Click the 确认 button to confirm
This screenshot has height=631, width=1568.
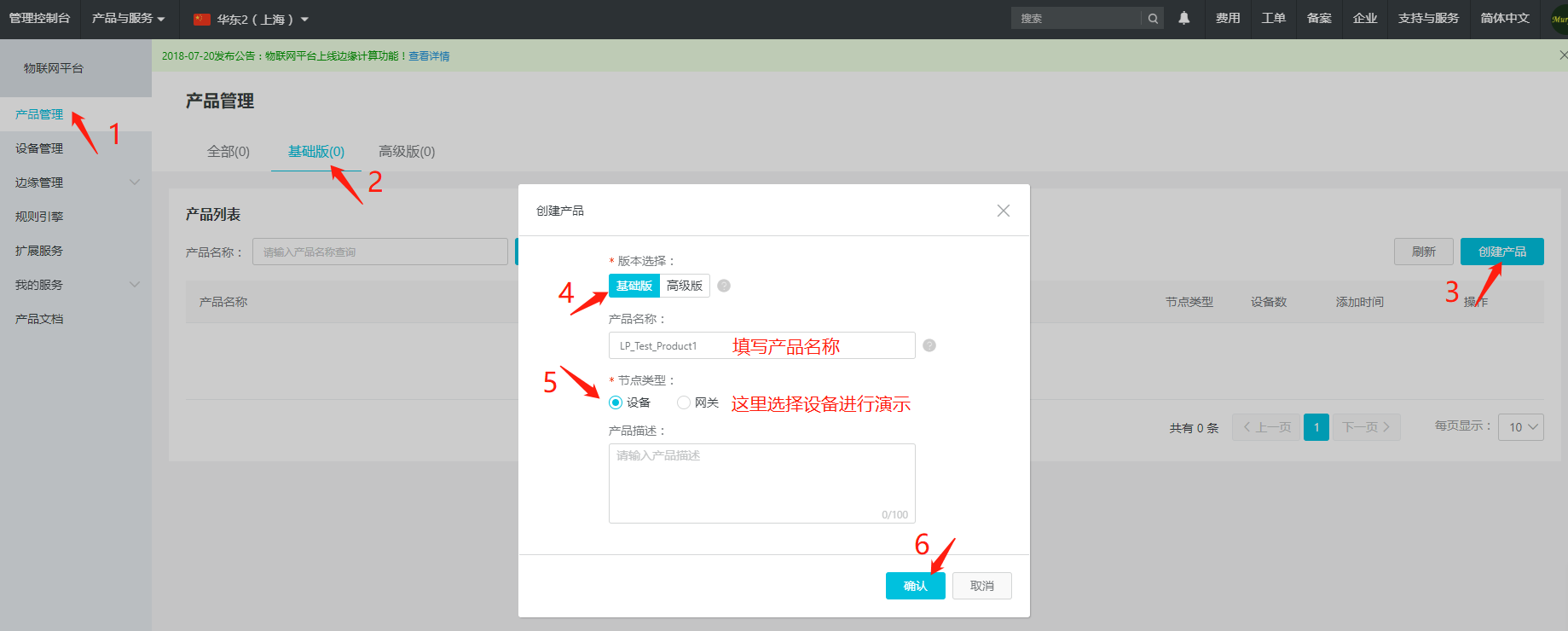915,586
